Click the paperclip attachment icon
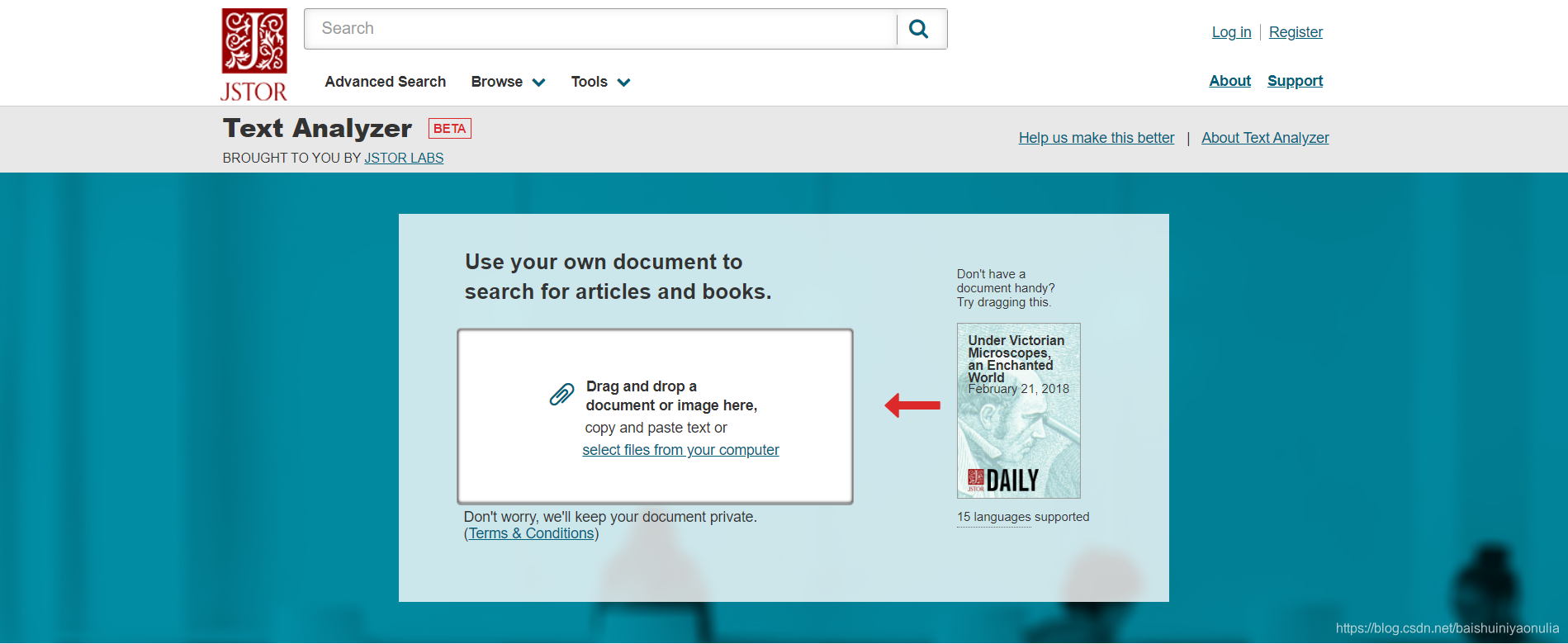Image resolution: width=1568 pixels, height=644 pixels. [561, 395]
